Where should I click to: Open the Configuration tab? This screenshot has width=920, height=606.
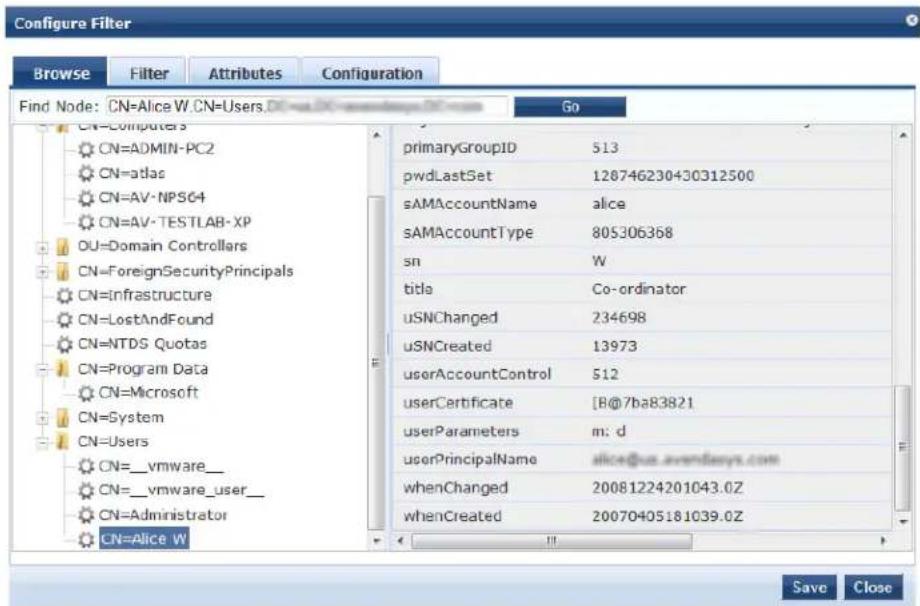tap(371, 73)
